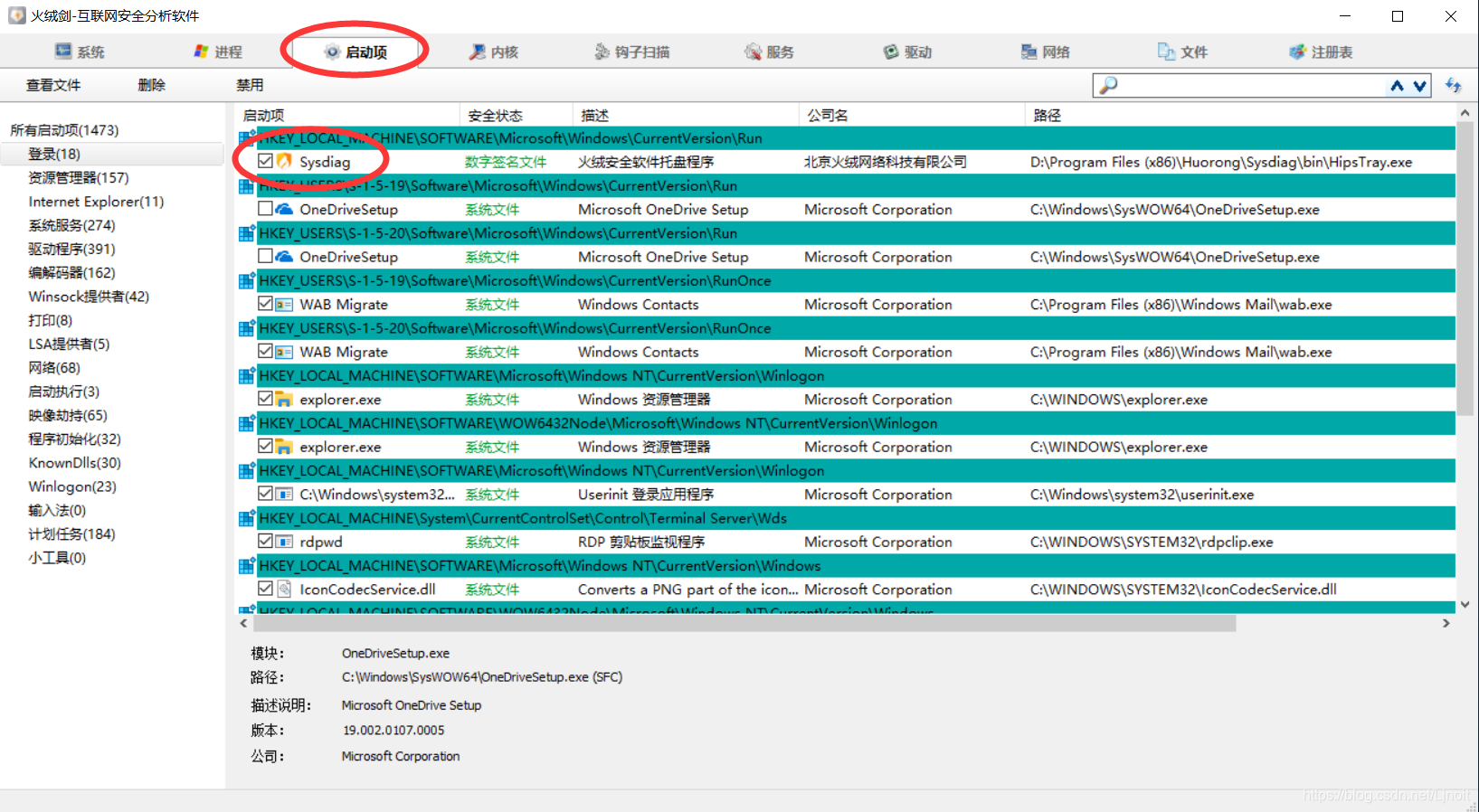Viewport: 1479px width, 812px height.
Task: Toggle the IconCodecService.dll checkbox
Action: [265, 589]
